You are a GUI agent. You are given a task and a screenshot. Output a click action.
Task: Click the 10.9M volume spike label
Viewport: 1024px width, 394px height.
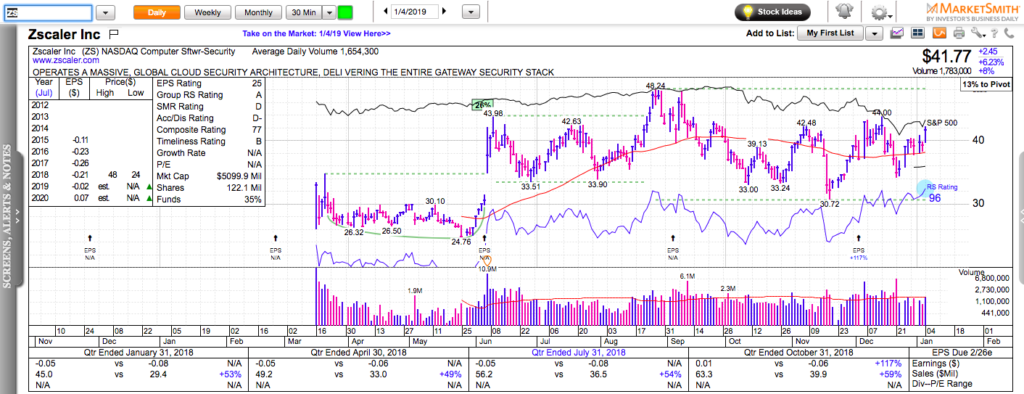487,269
